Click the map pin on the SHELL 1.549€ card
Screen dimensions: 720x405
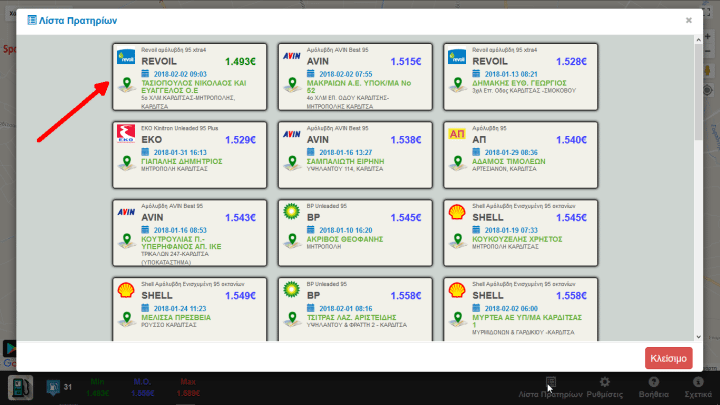pos(127,319)
